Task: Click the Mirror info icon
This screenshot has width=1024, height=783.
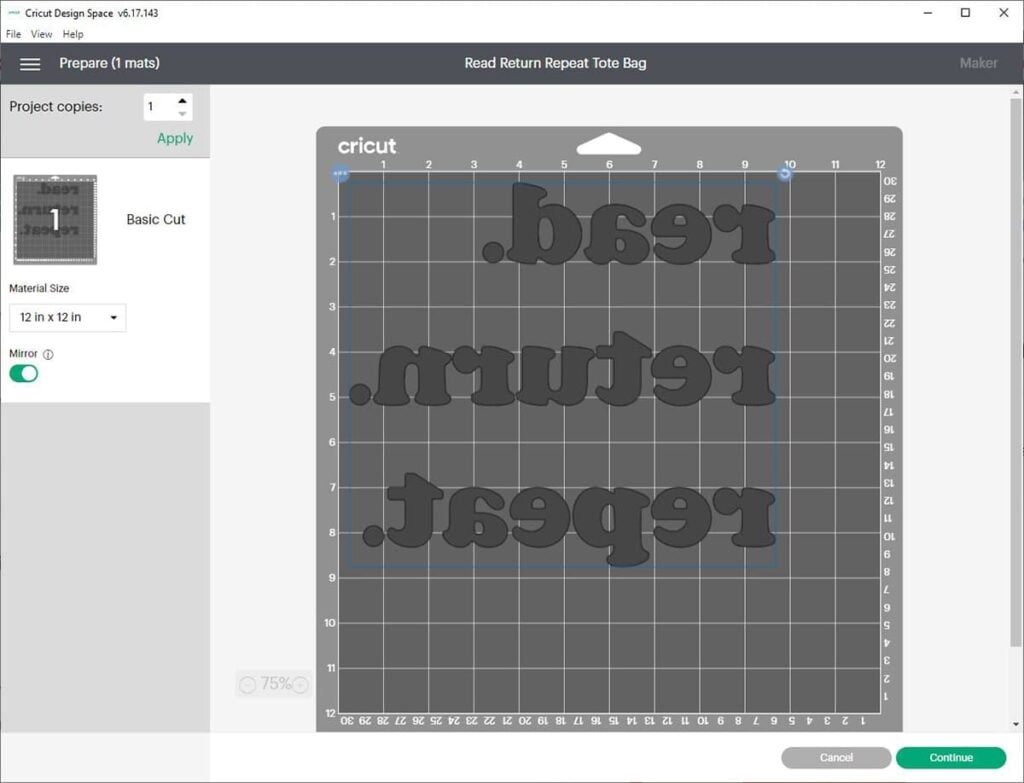Action: click(48, 354)
